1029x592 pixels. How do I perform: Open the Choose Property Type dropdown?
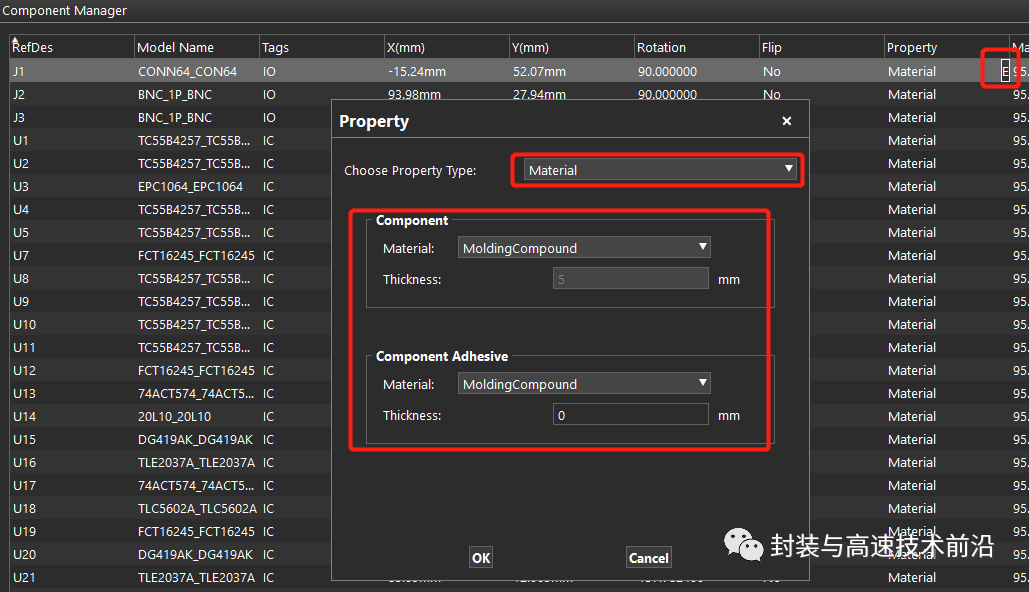point(660,170)
